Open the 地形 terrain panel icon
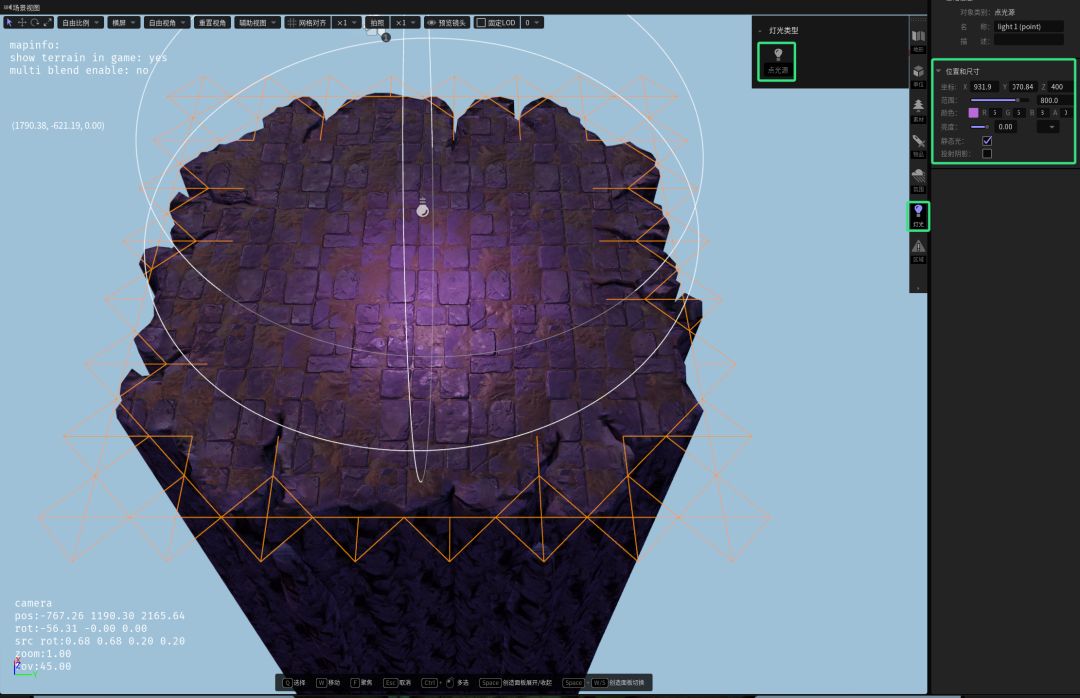Screen dimensions: 1080x698 coord(918,39)
